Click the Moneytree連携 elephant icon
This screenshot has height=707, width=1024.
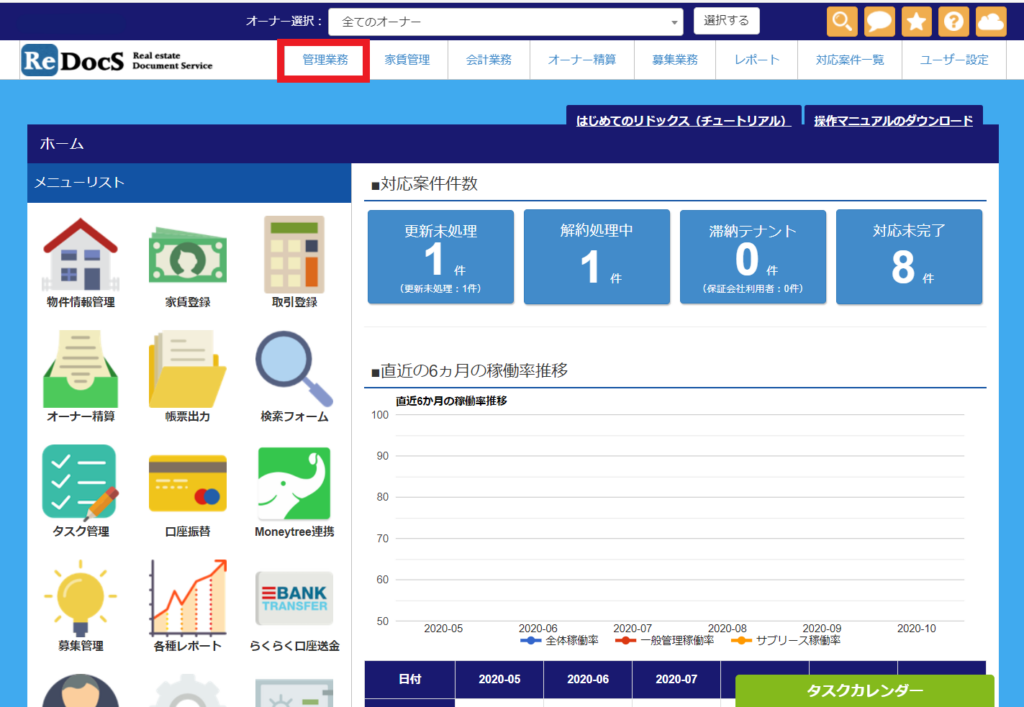pos(294,483)
